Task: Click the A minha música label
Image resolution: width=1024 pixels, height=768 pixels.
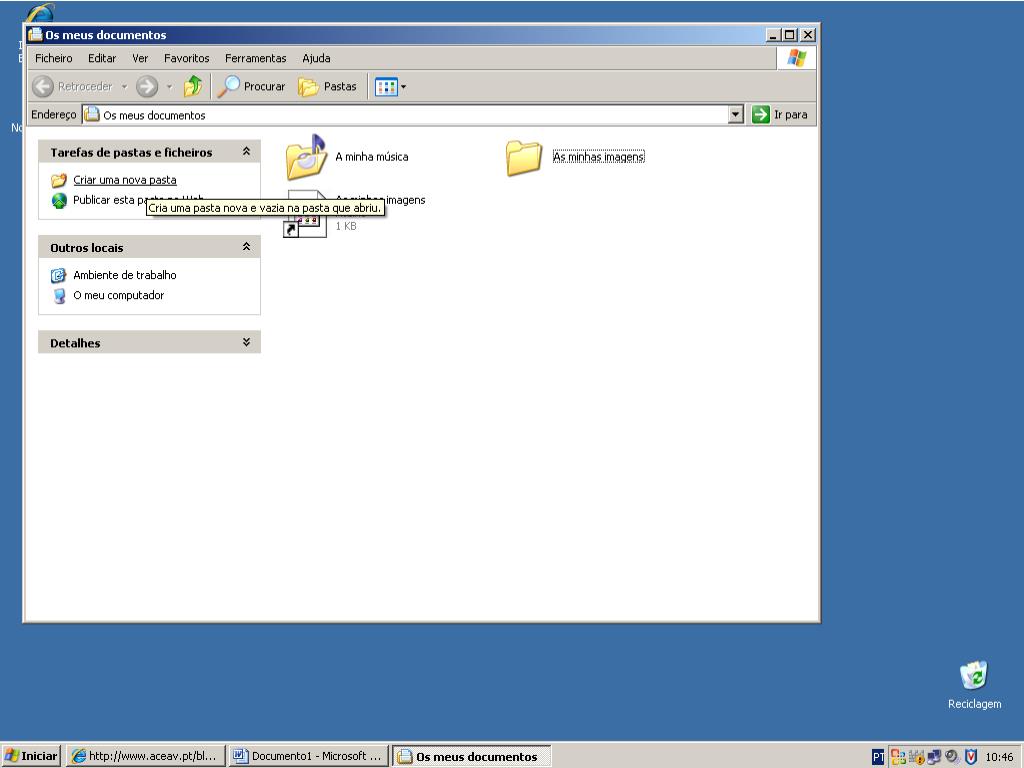Action: point(372,157)
